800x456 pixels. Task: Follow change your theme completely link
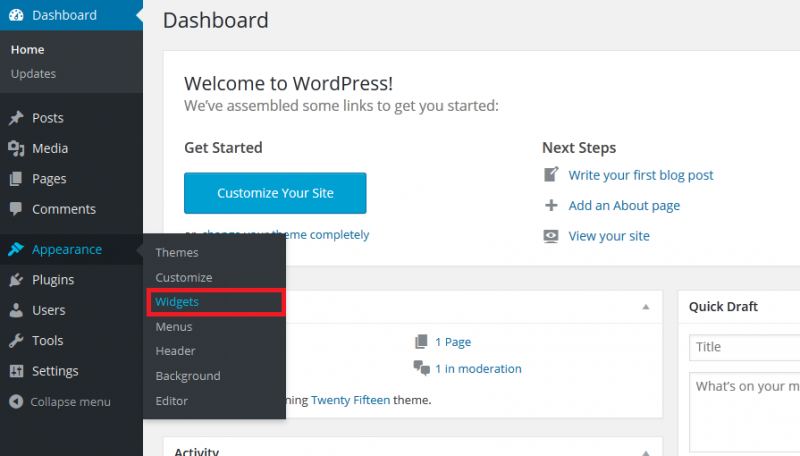(286, 235)
